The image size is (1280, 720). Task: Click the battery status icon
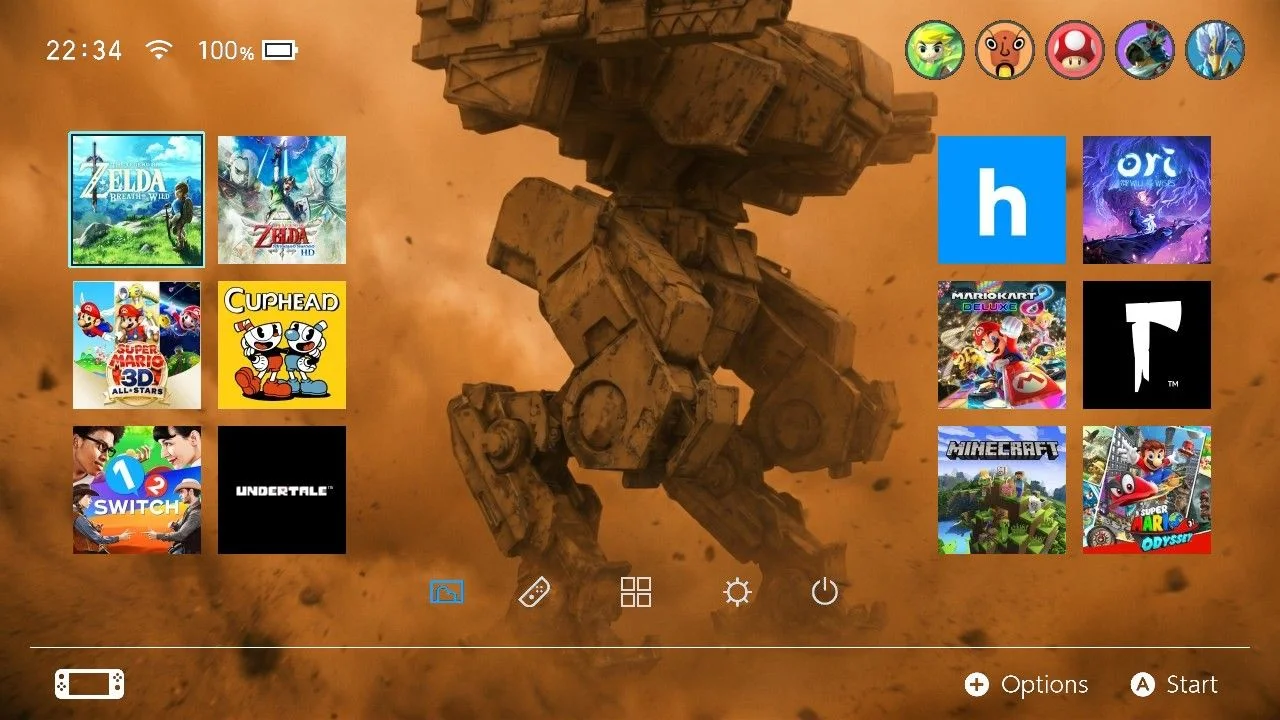pos(280,50)
